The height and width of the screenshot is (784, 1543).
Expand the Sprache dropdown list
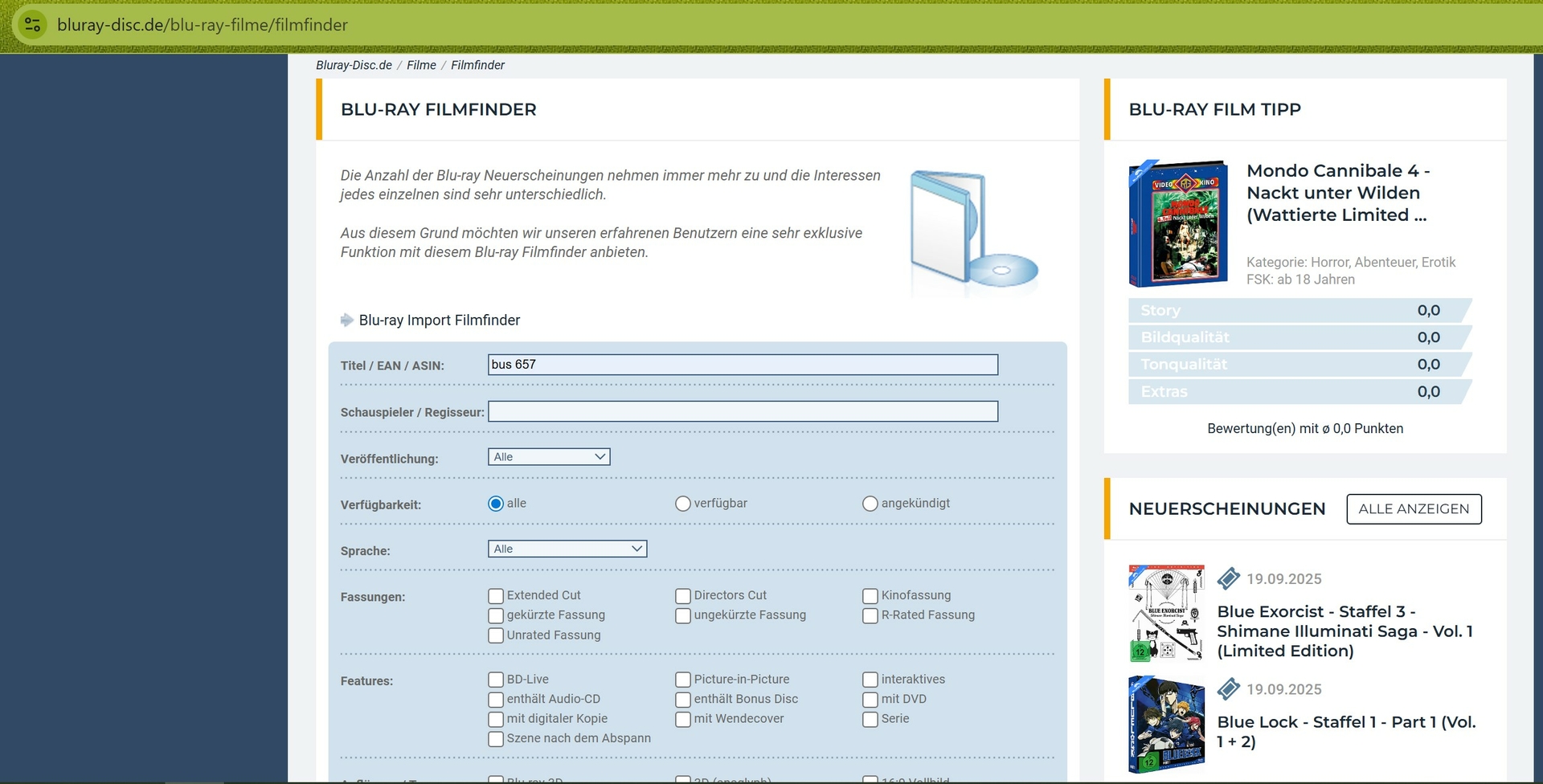click(567, 549)
